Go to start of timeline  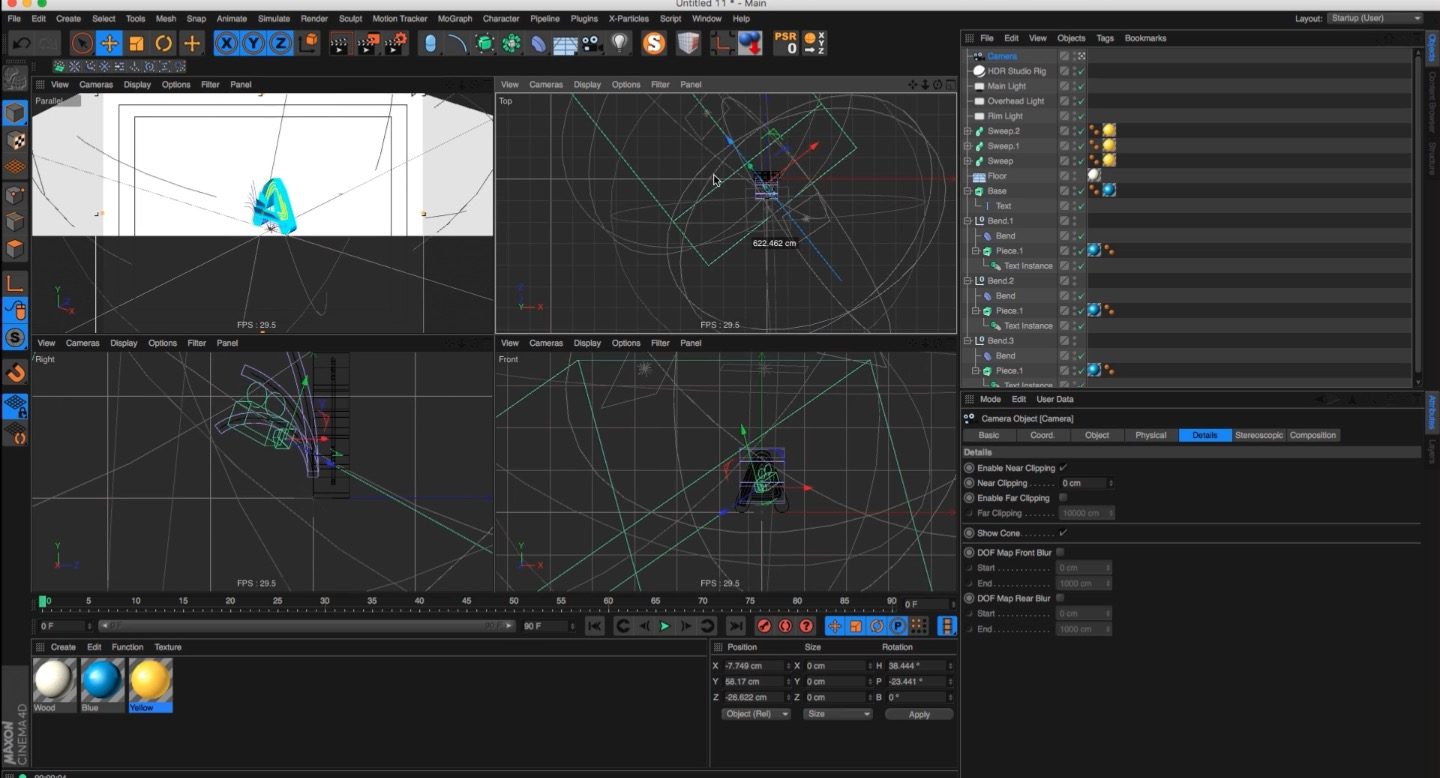[x=594, y=626]
